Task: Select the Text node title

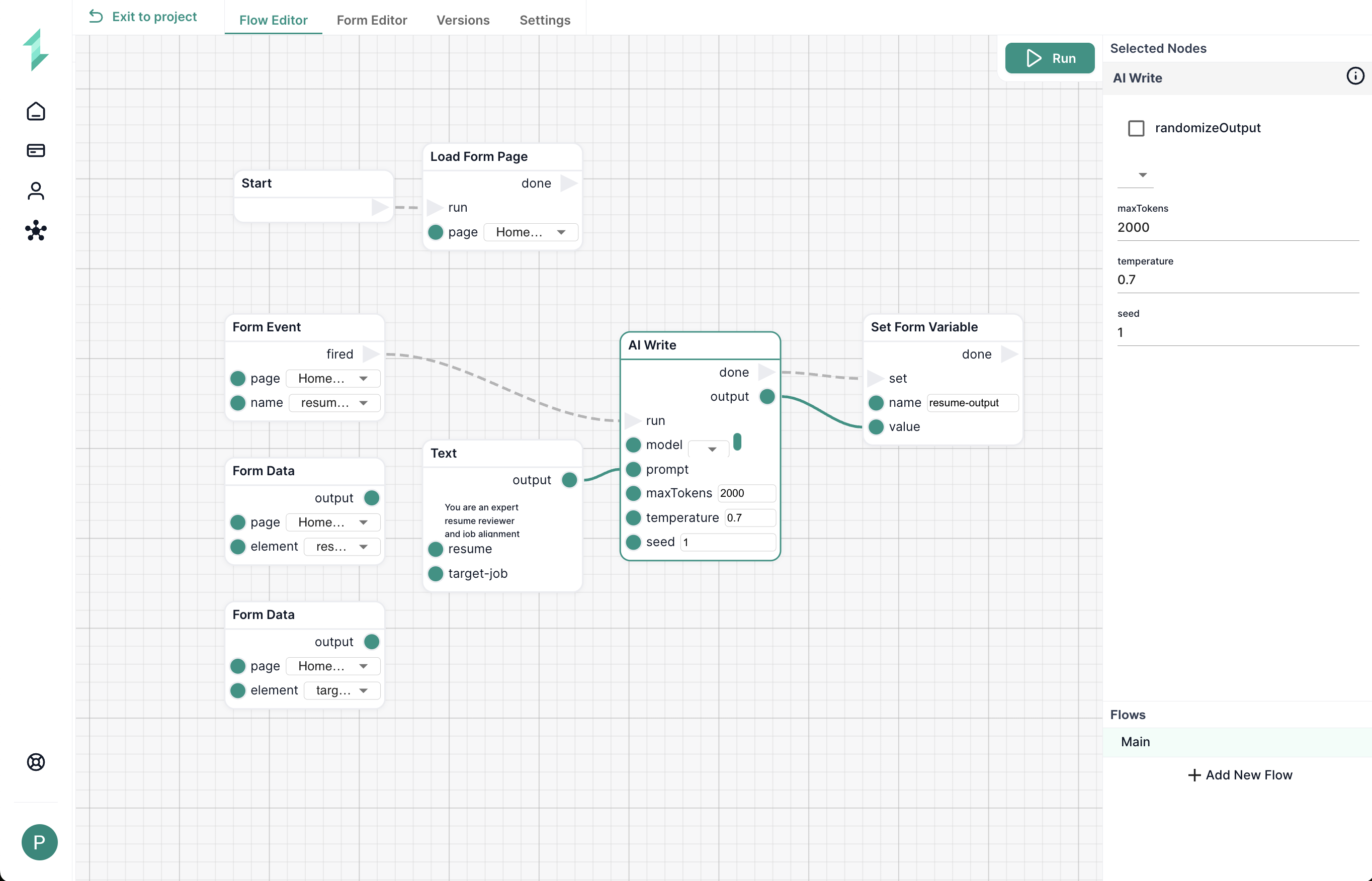Action: pos(444,453)
